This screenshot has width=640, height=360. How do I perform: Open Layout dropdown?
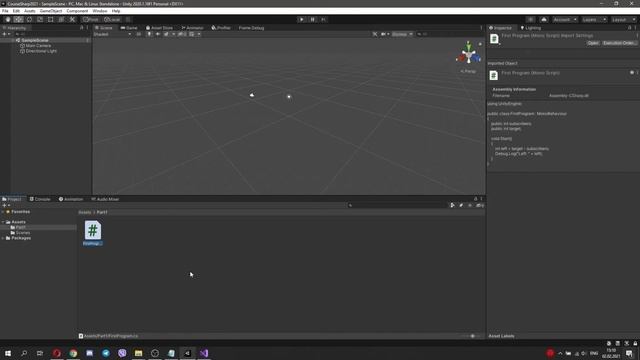click(x=624, y=19)
